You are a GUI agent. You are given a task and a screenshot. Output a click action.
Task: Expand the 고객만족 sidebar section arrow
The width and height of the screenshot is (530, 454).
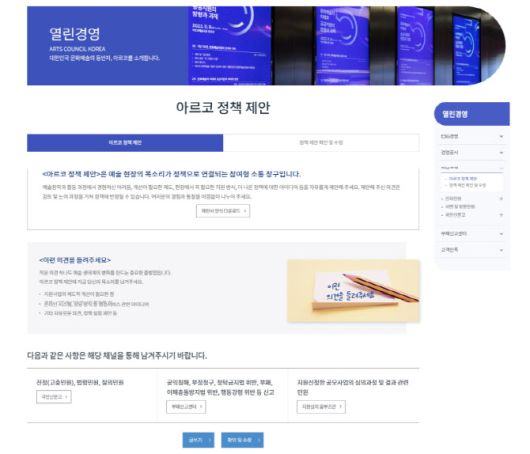click(501, 250)
